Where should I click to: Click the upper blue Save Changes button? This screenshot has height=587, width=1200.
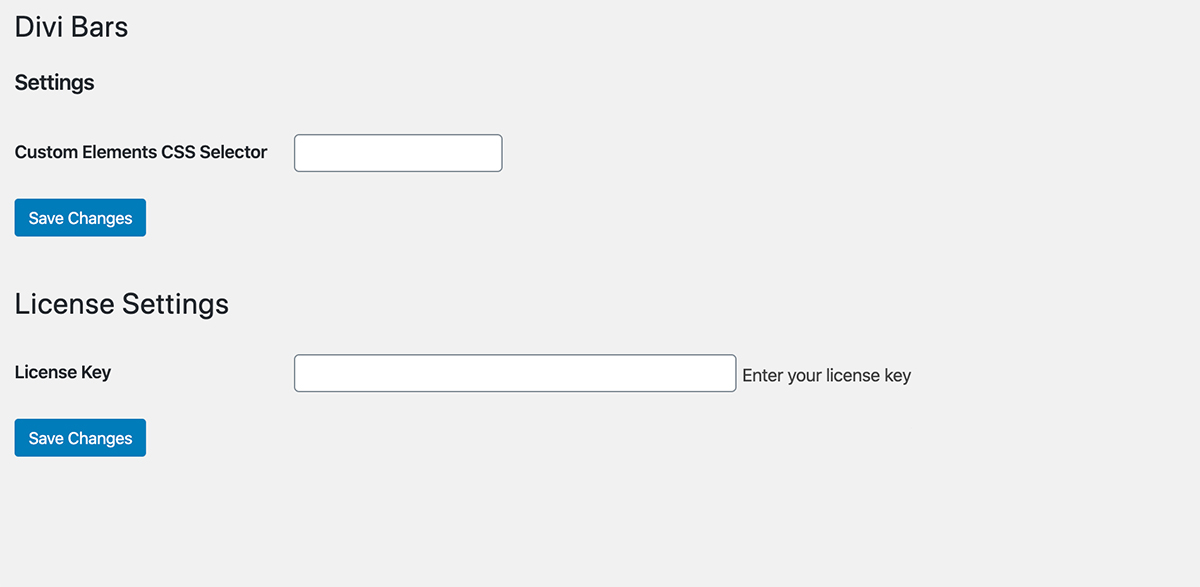tap(80, 218)
